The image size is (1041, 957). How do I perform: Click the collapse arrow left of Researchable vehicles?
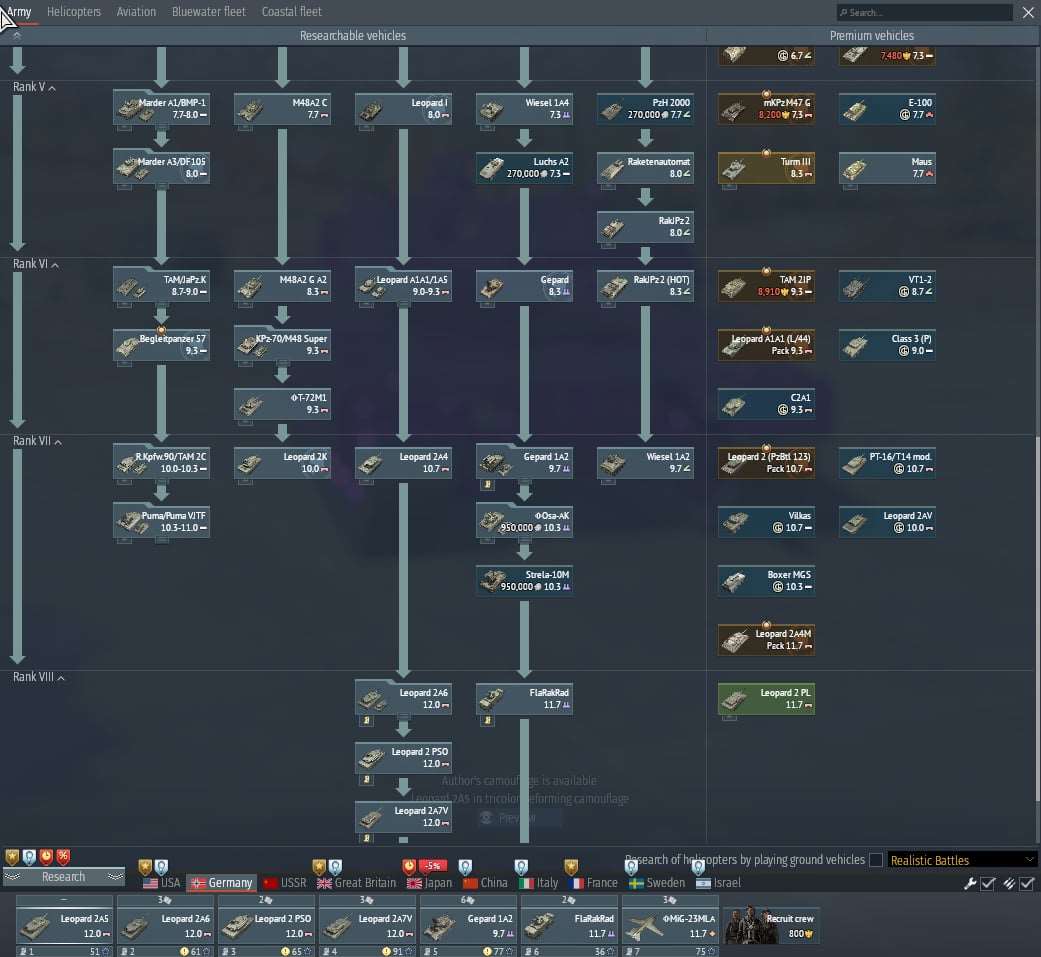coord(17,36)
